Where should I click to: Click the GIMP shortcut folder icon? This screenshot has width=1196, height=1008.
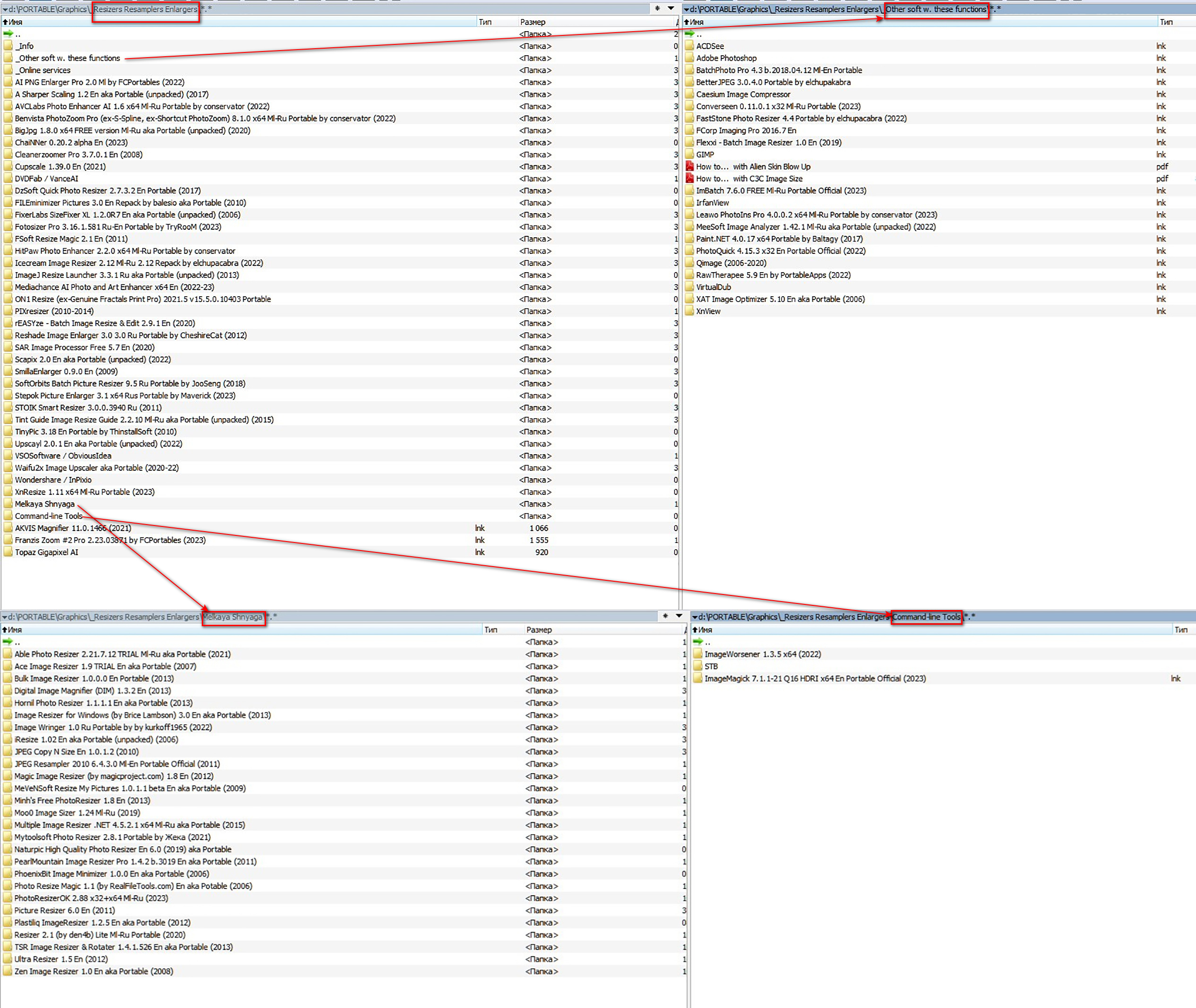[689, 154]
